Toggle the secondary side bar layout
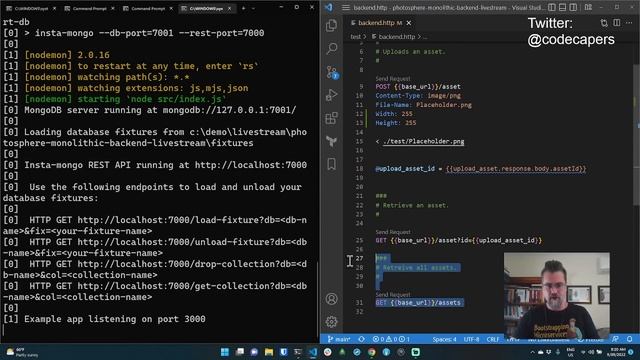The image size is (640, 360). (573, 7)
